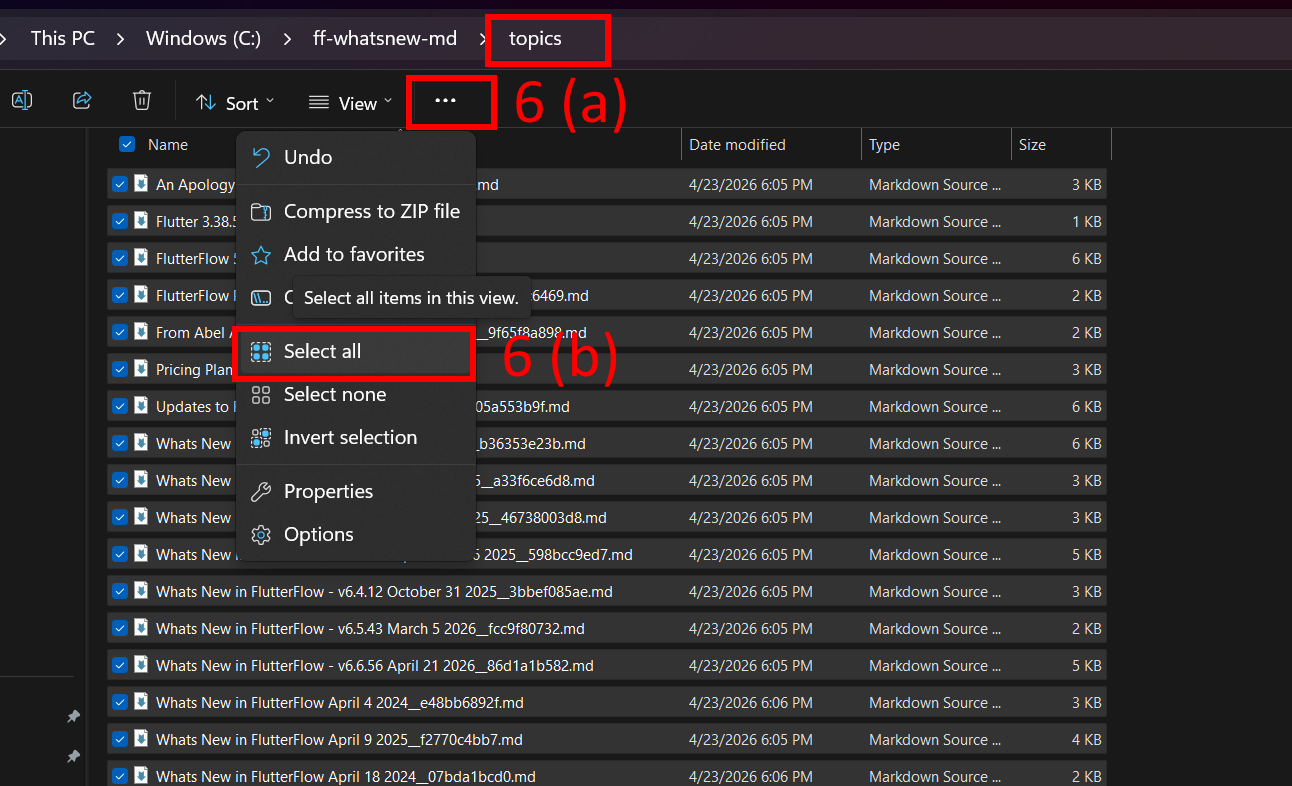Viewport: 1292px width, 786px height.
Task: Click the file icon for the April 4 2024 file
Action: [x=142, y=702]
